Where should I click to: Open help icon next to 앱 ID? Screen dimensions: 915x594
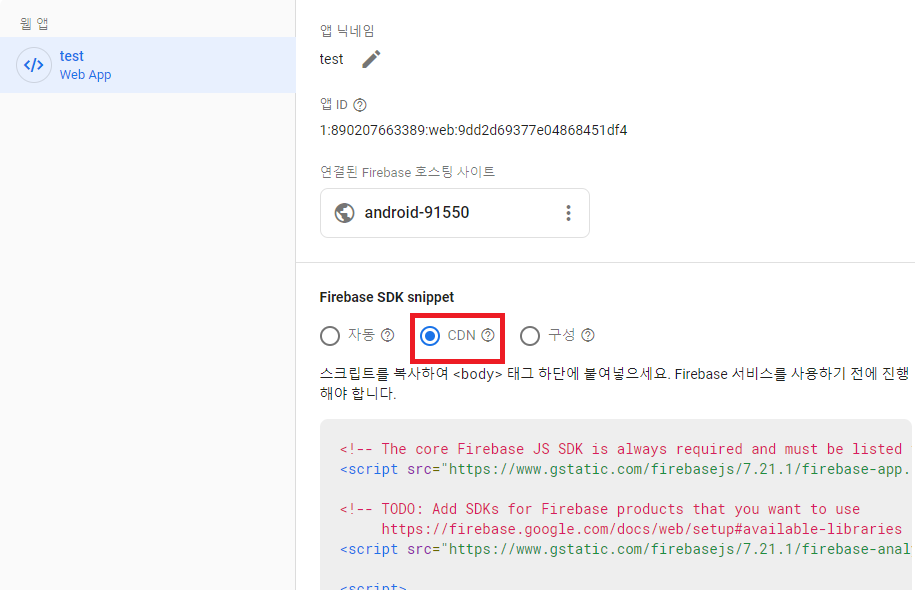(360, 105)
